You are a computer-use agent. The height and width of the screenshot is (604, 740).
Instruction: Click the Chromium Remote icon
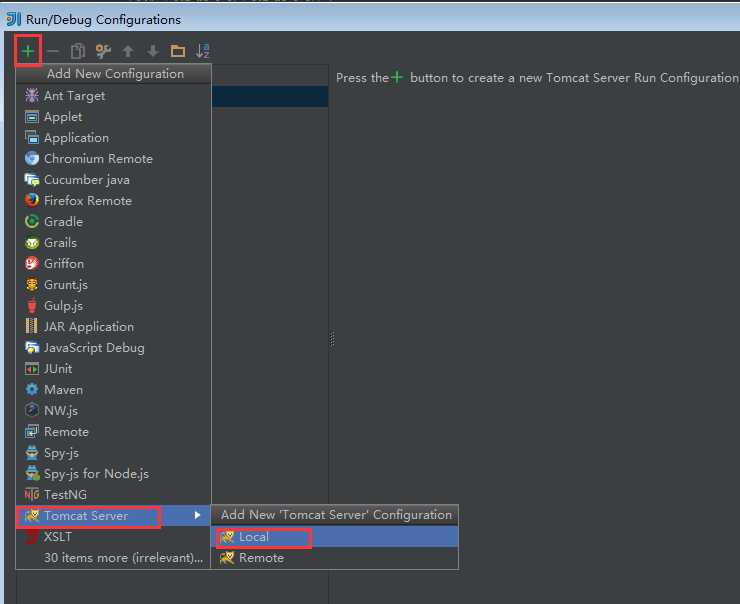point(32,159)
